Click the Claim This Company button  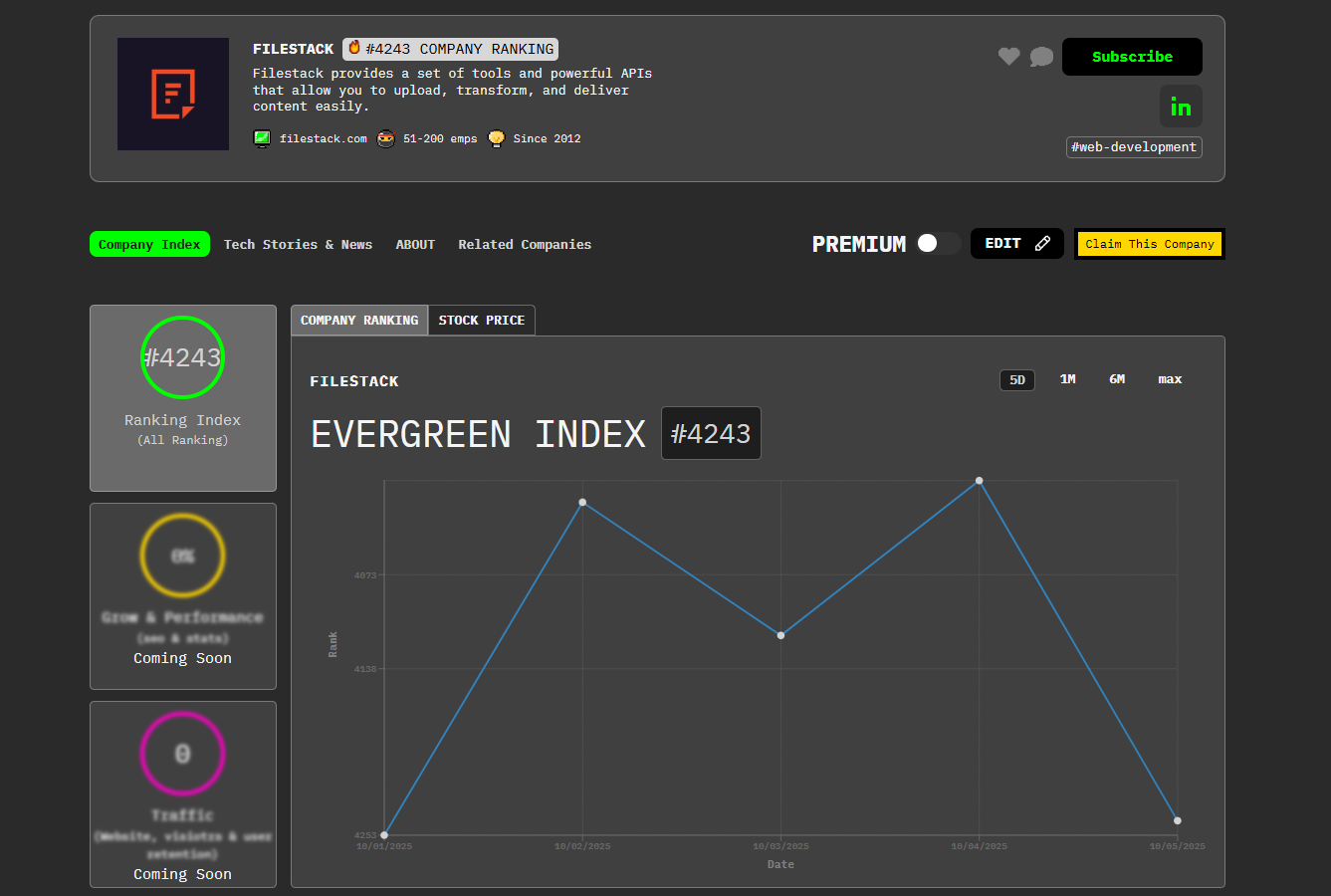tap(1149, 244)
